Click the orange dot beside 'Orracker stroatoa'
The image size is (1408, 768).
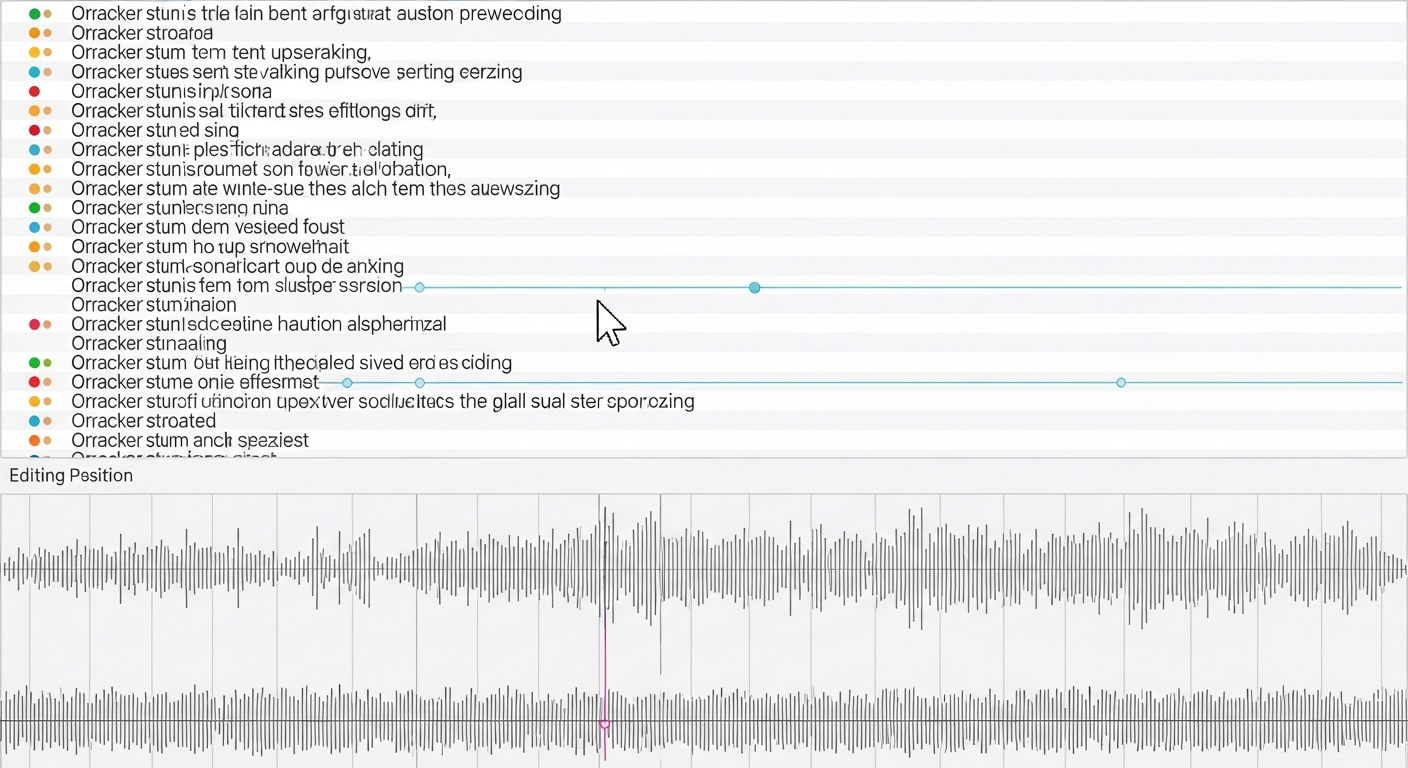(x=35, y=33)
